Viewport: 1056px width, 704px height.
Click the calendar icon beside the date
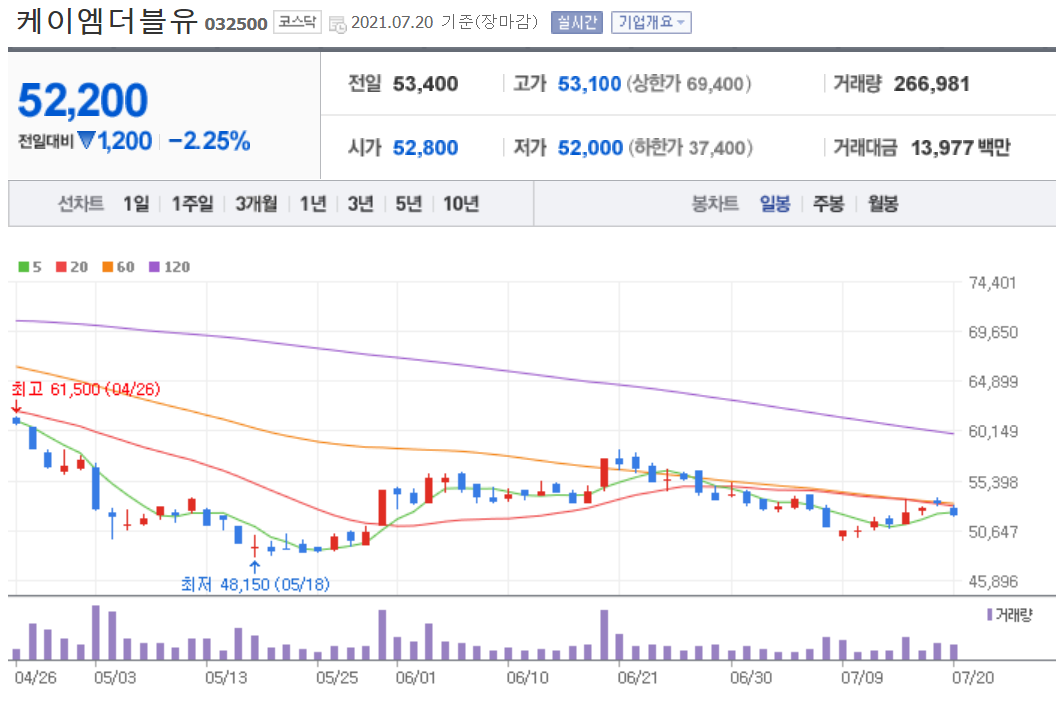tap(337, 24)
